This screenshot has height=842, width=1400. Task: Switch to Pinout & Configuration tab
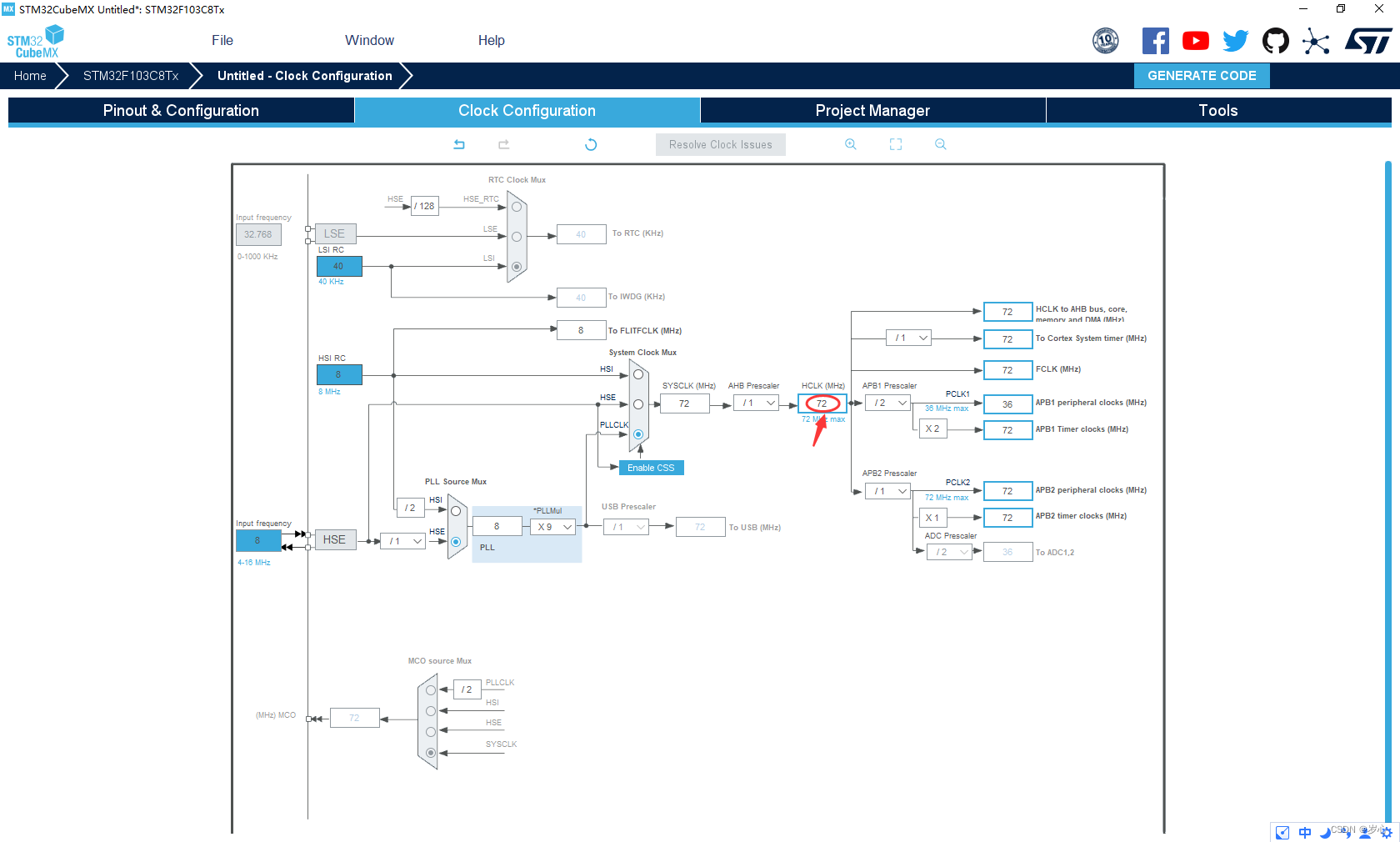click(181, 111)
